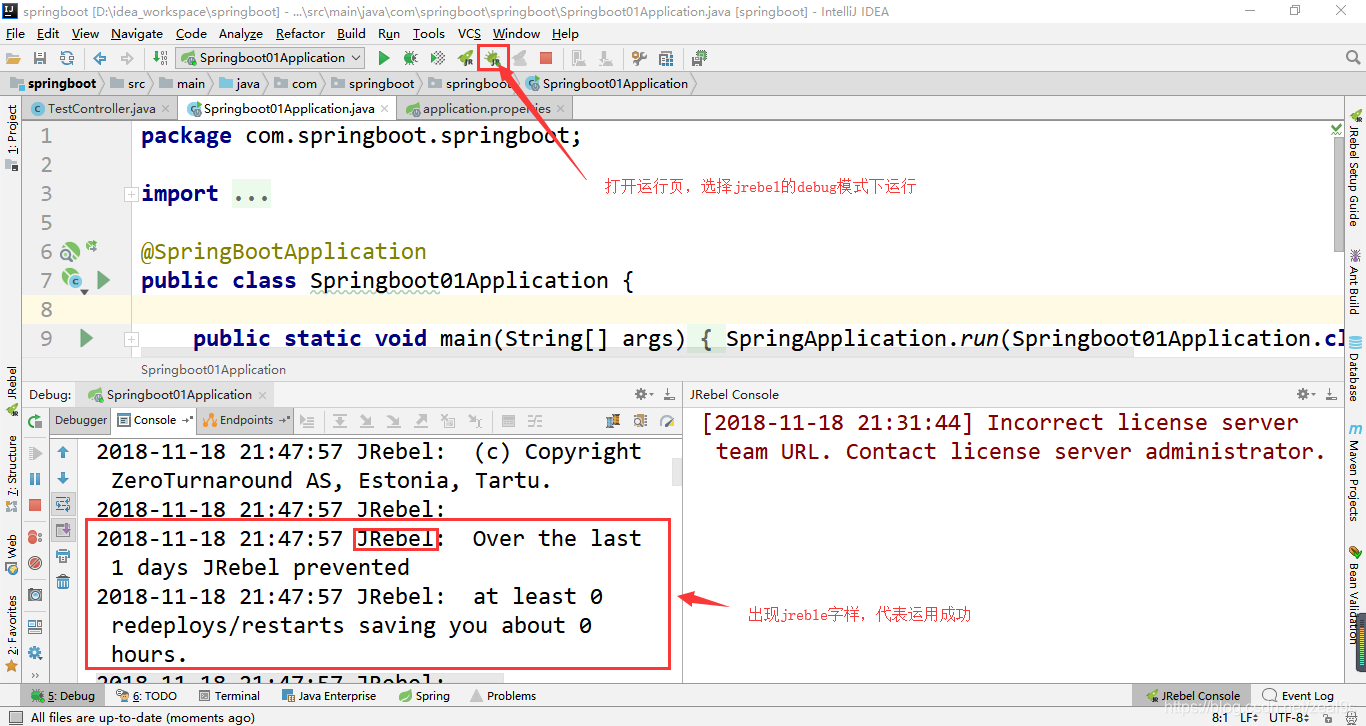Screen dimensions: 1366x726
Task: Expand the folded import statements
Action: 131,194
